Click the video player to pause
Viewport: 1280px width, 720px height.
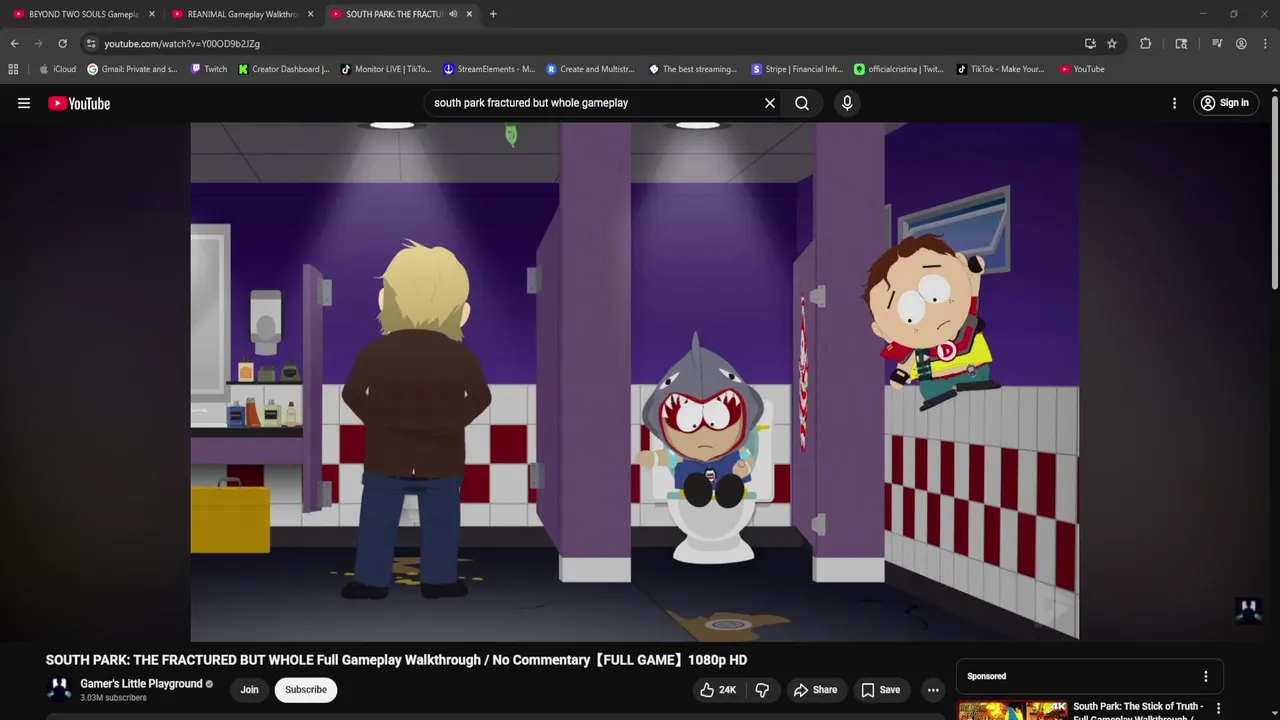coord(634,381)
